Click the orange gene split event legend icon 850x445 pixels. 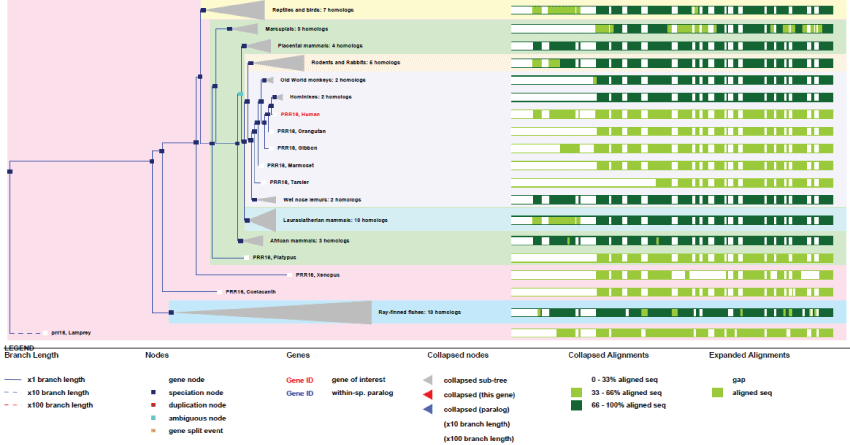click(x=150, y=431)
